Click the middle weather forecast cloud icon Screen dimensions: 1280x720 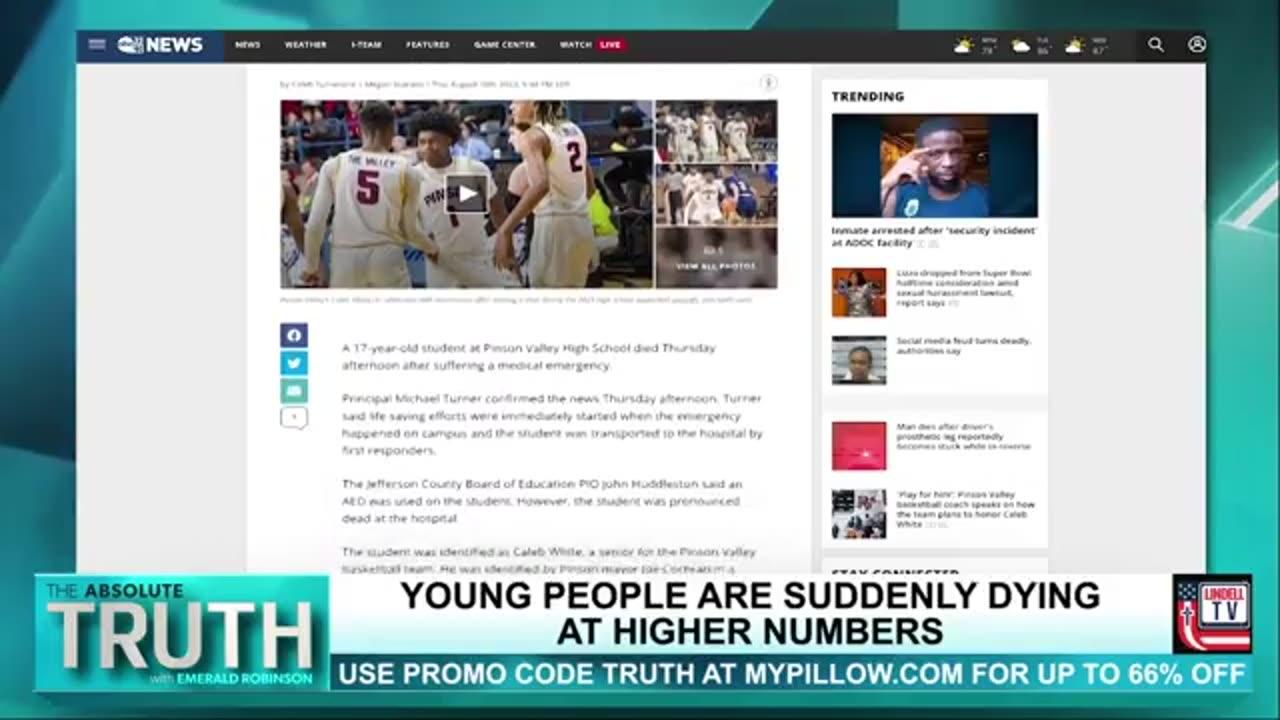(1020, 46)
